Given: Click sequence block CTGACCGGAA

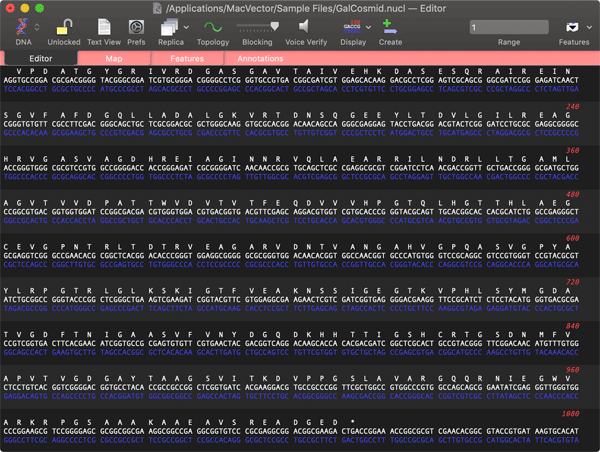Looking at the screenshot, I should click(364, 431).
